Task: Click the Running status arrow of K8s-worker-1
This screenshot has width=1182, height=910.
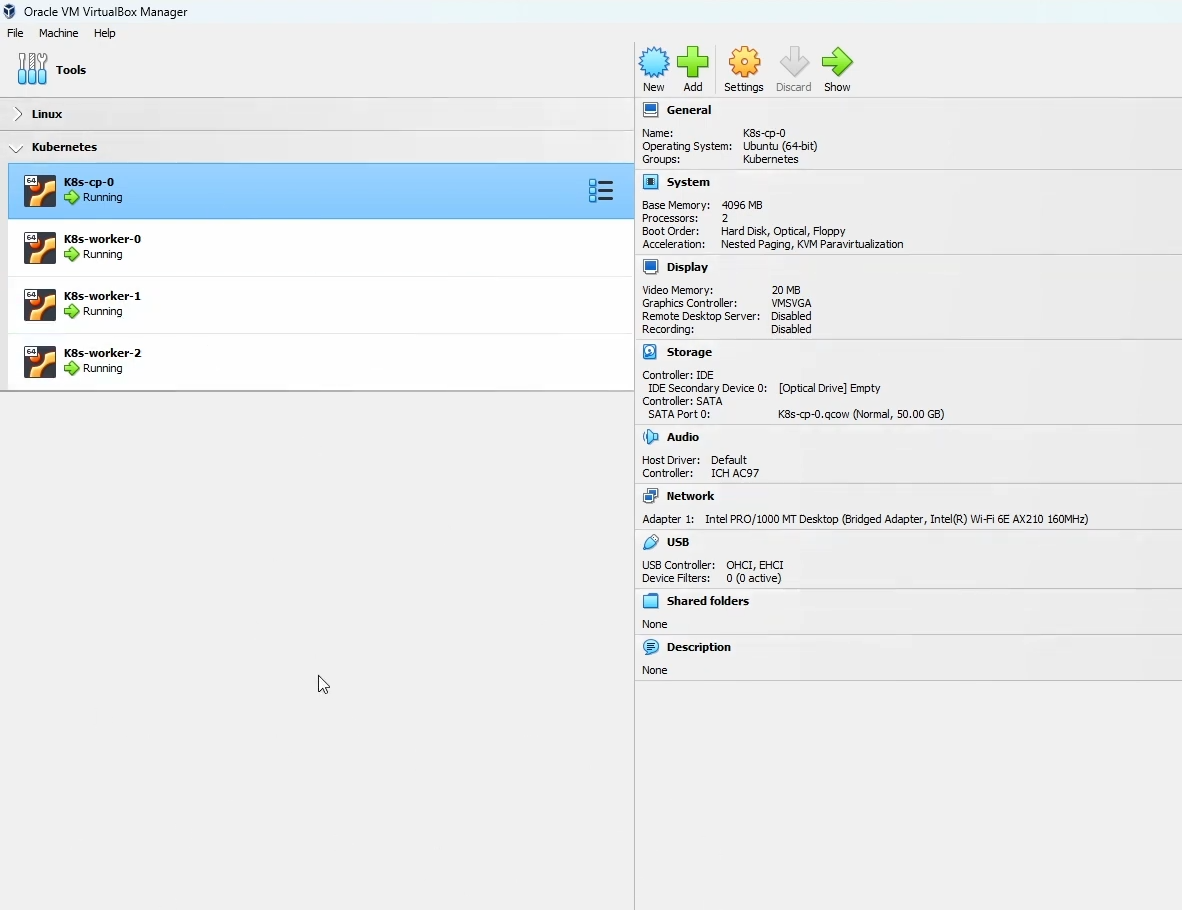Action: tap(72, 311)
